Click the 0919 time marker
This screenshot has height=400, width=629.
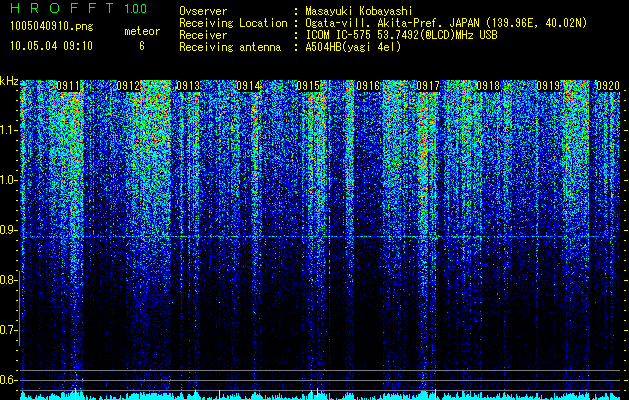548,86
